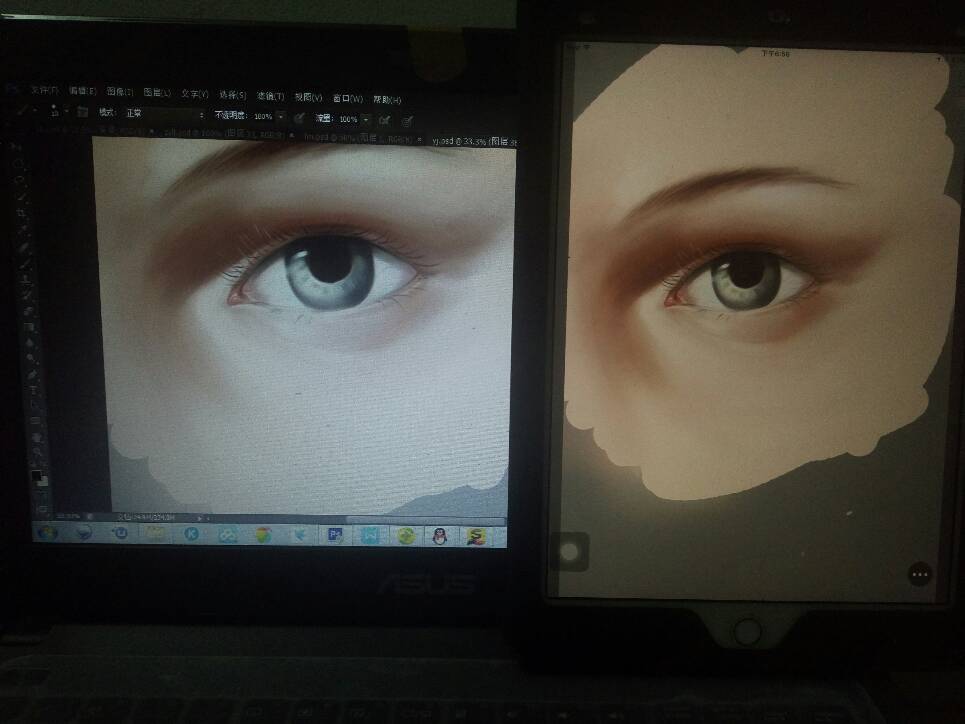Select the Healing Brush tool
The image size is (965, 724).
(23, 246)
